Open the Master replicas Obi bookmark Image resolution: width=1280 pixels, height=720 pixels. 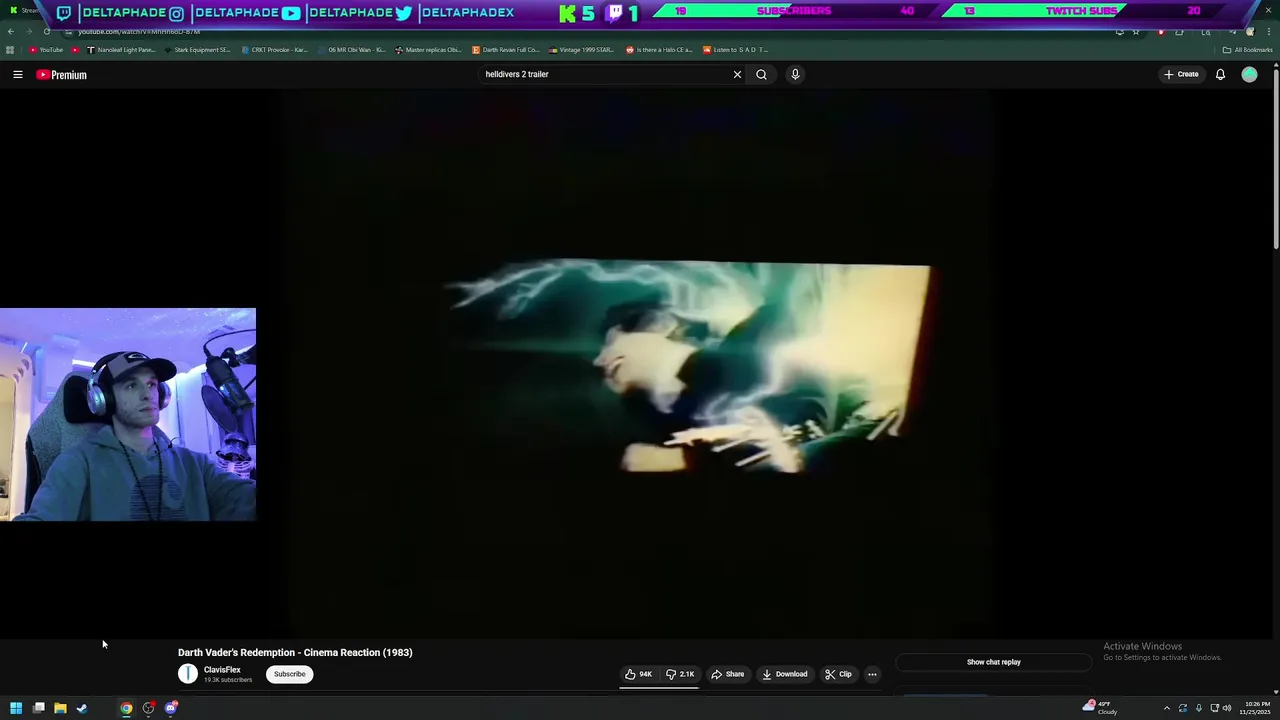429,50
